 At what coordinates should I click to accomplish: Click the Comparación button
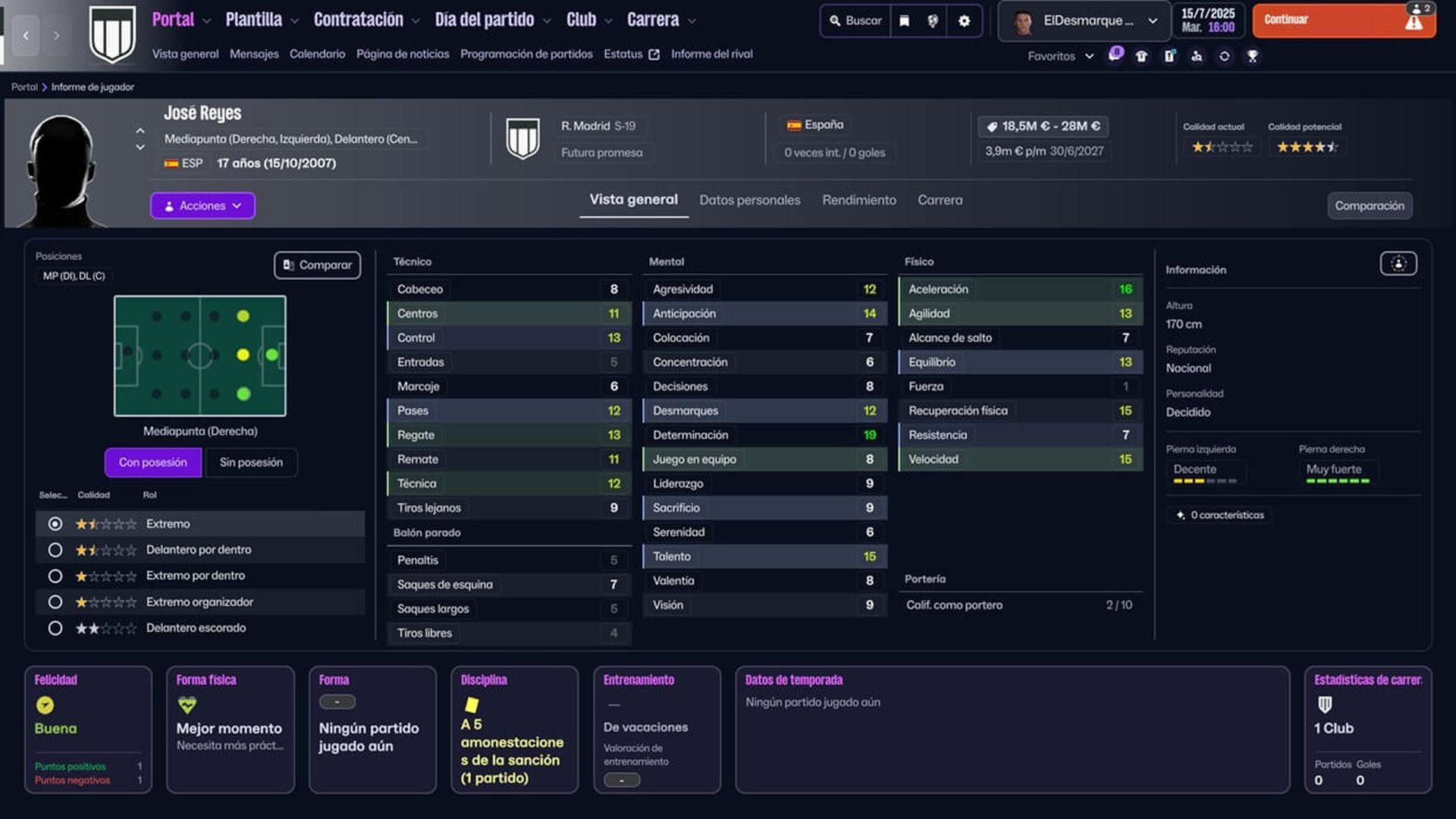point(1369,206)
